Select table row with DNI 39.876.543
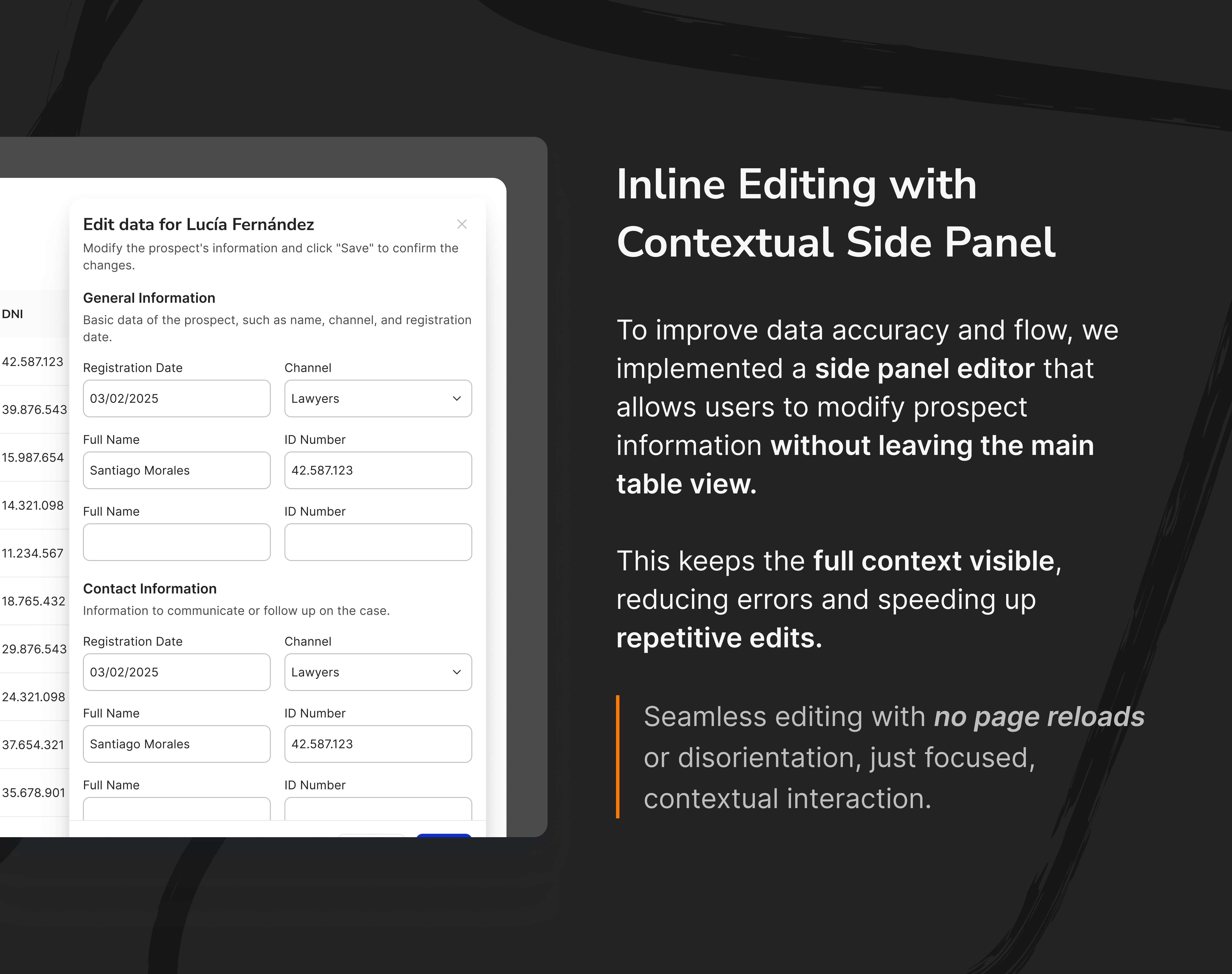 [34, 409]
